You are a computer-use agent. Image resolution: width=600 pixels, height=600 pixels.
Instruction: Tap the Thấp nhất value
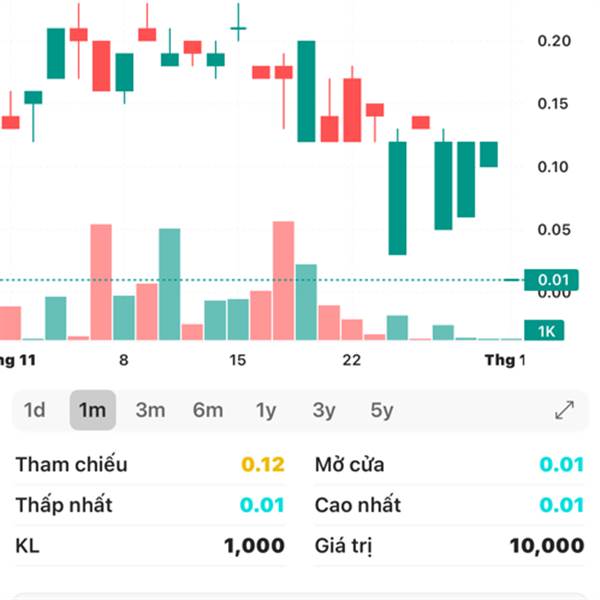[x=262, y=505]
